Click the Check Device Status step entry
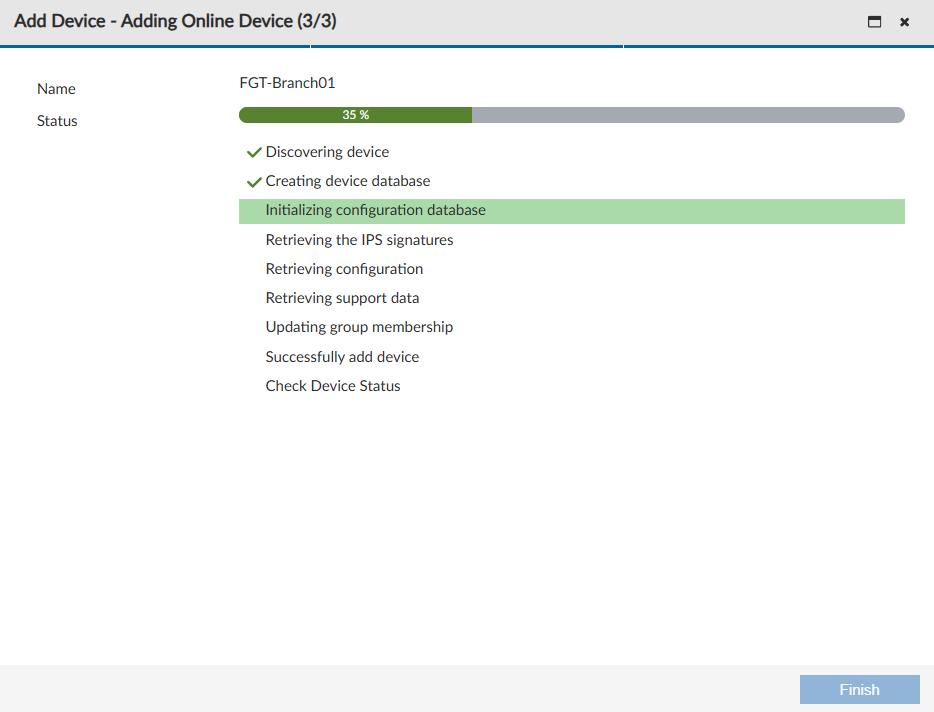Viewport: 934px width, 712px height. point(333,385)
